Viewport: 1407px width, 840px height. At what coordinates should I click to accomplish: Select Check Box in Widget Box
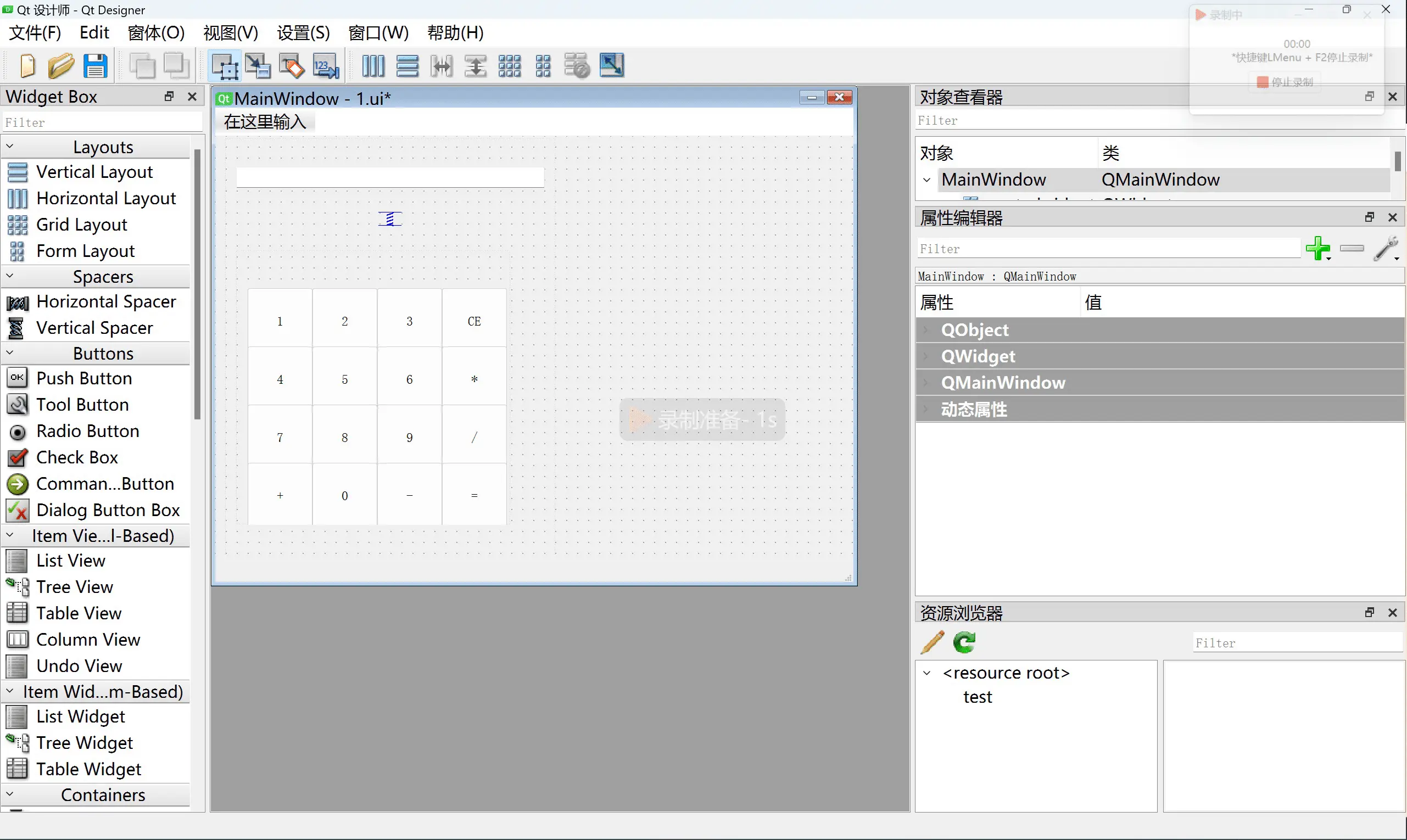pos(77,457)
